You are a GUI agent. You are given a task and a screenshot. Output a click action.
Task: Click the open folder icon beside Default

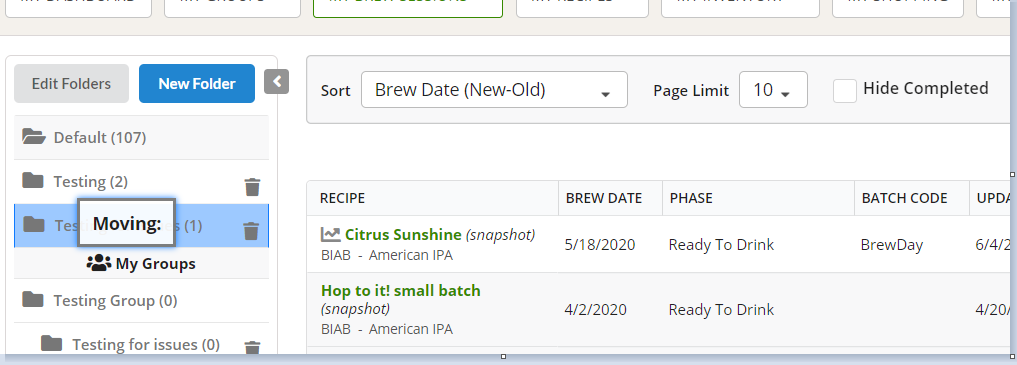[x=34, y=137]
